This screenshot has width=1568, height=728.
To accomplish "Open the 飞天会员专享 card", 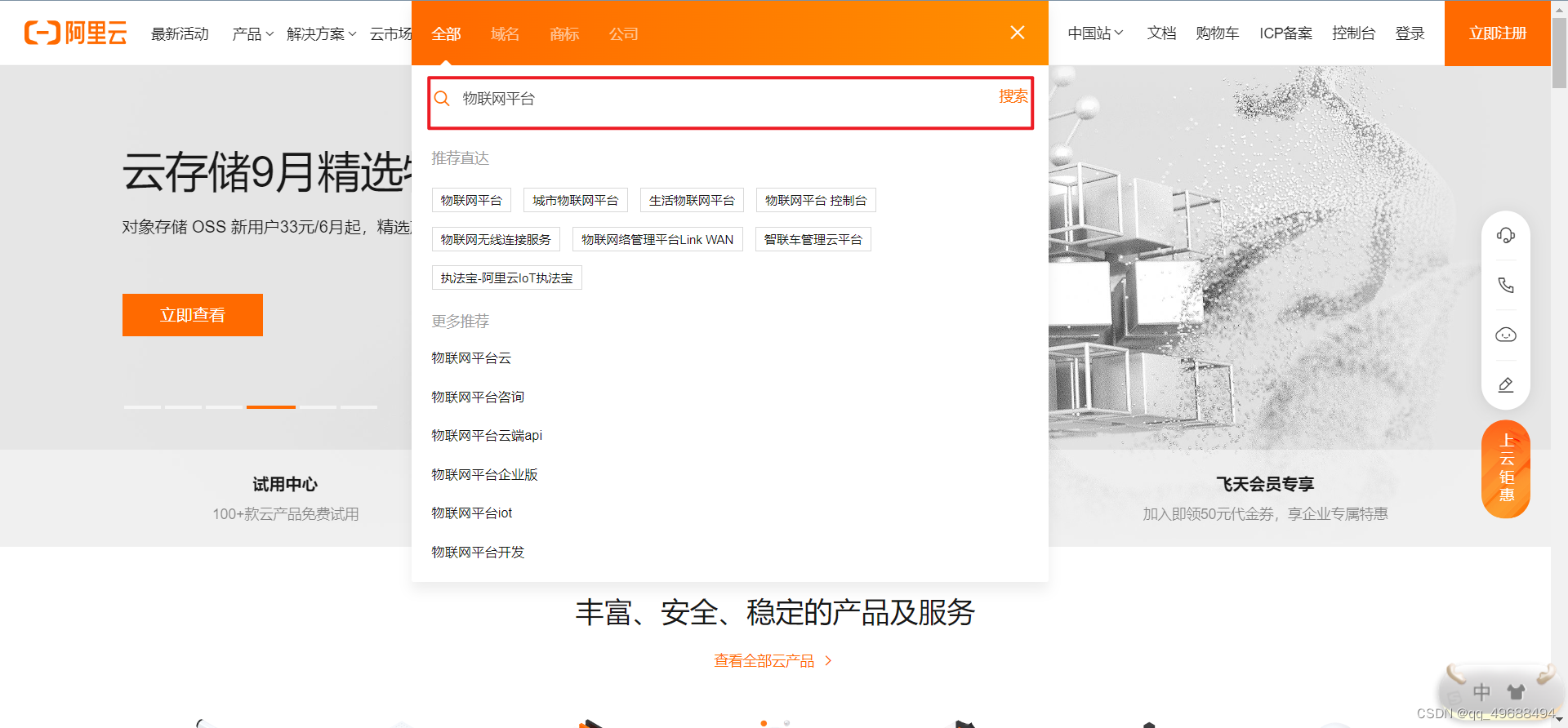I will 1265,498.
